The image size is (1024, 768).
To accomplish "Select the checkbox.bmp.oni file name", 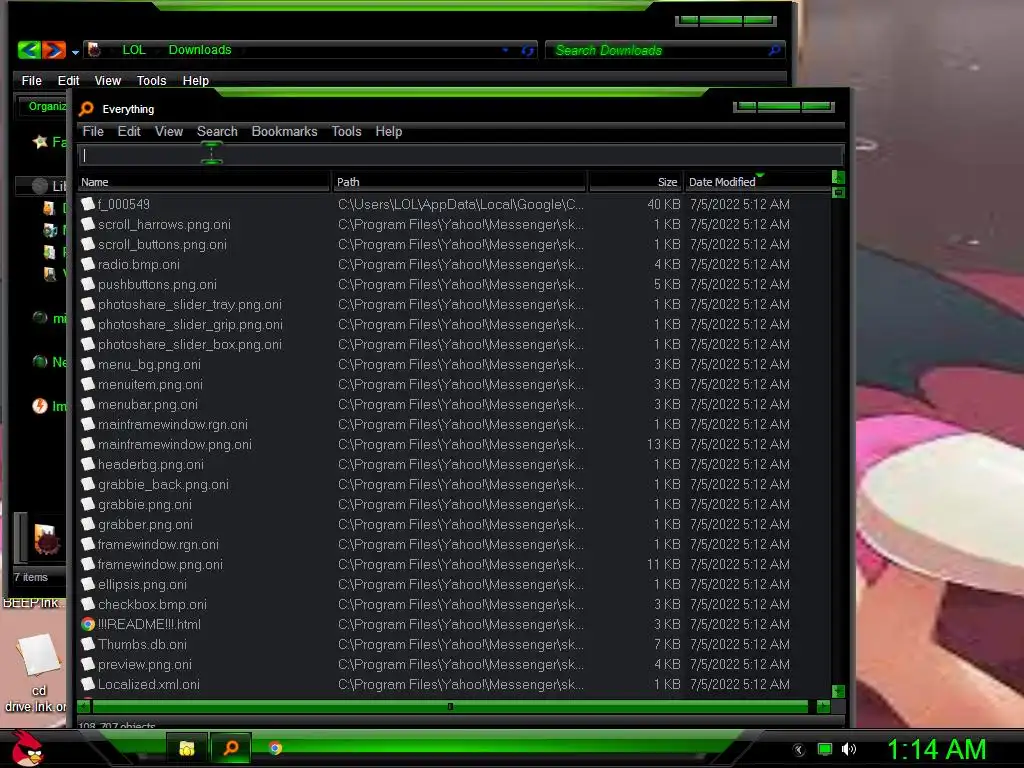I will [x=152, y=604].
